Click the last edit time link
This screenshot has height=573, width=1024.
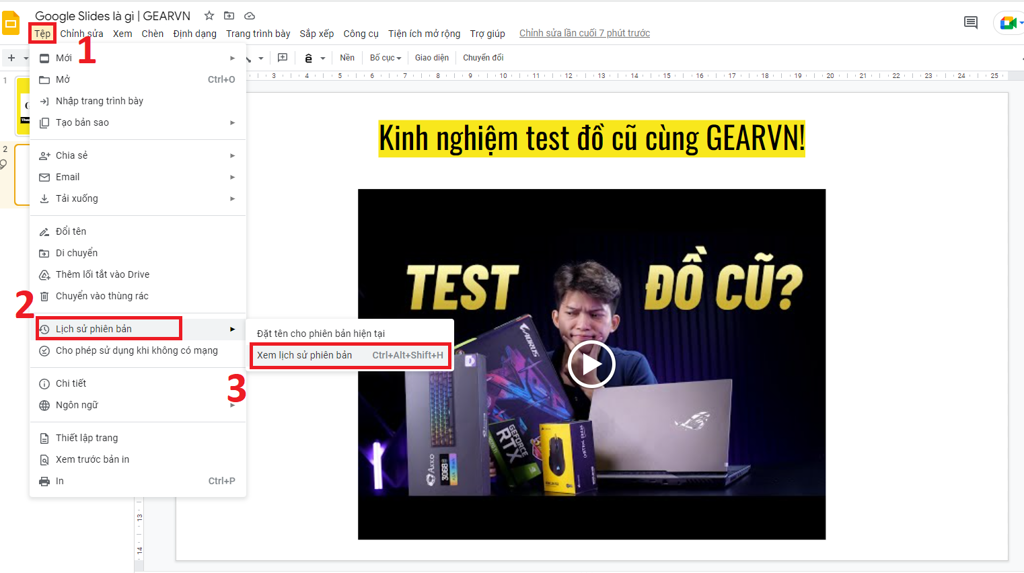(584, 33)
